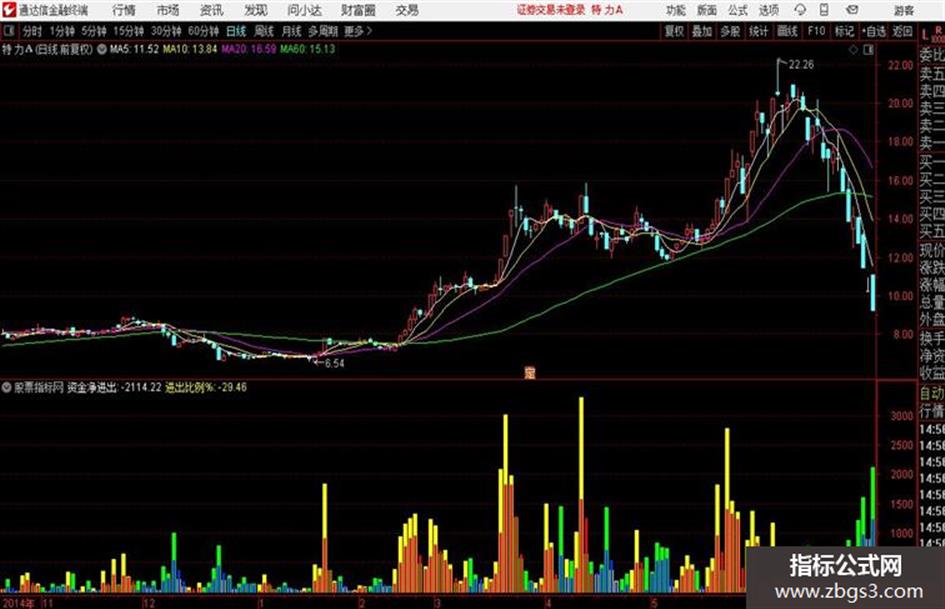Expand the 资金净进出 indicator dropdown circle
Screen dimensions: 945x609
click(7, 388)
